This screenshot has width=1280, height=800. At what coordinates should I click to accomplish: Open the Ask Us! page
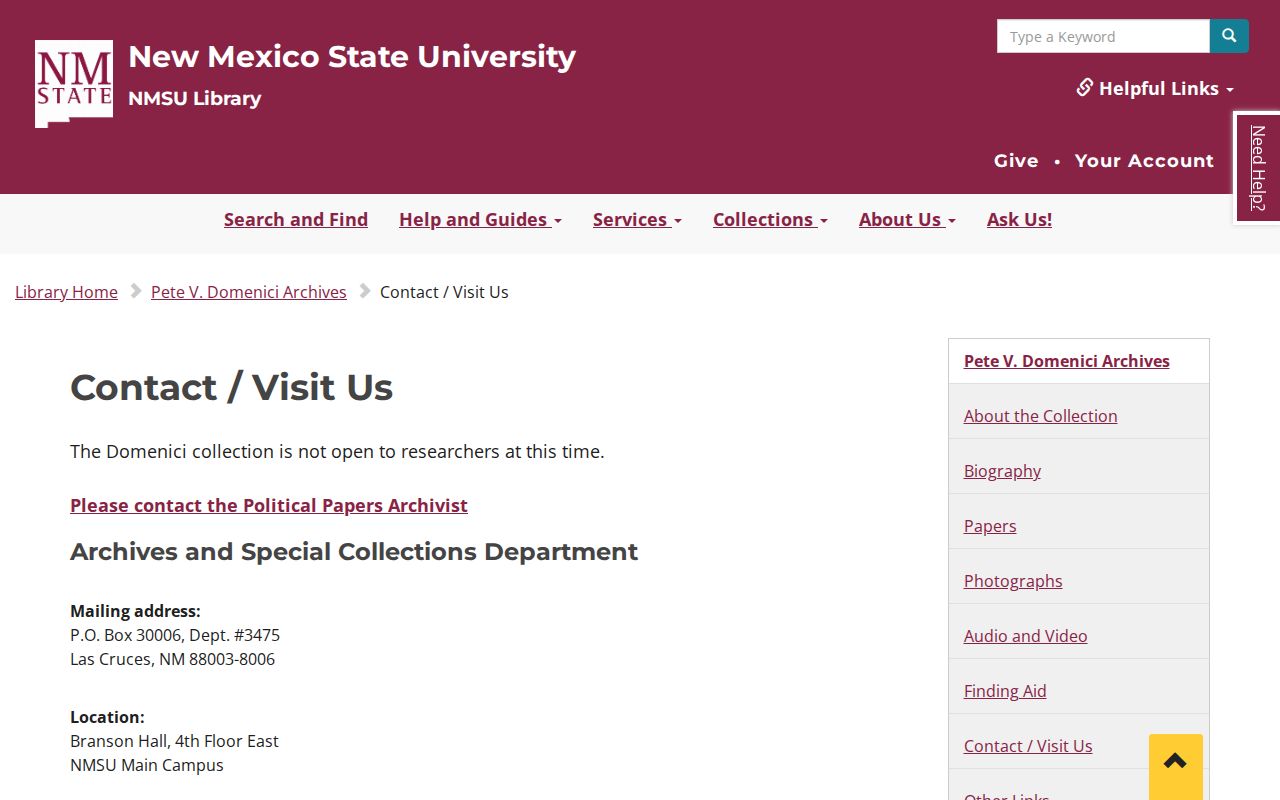click(1019, 219)
